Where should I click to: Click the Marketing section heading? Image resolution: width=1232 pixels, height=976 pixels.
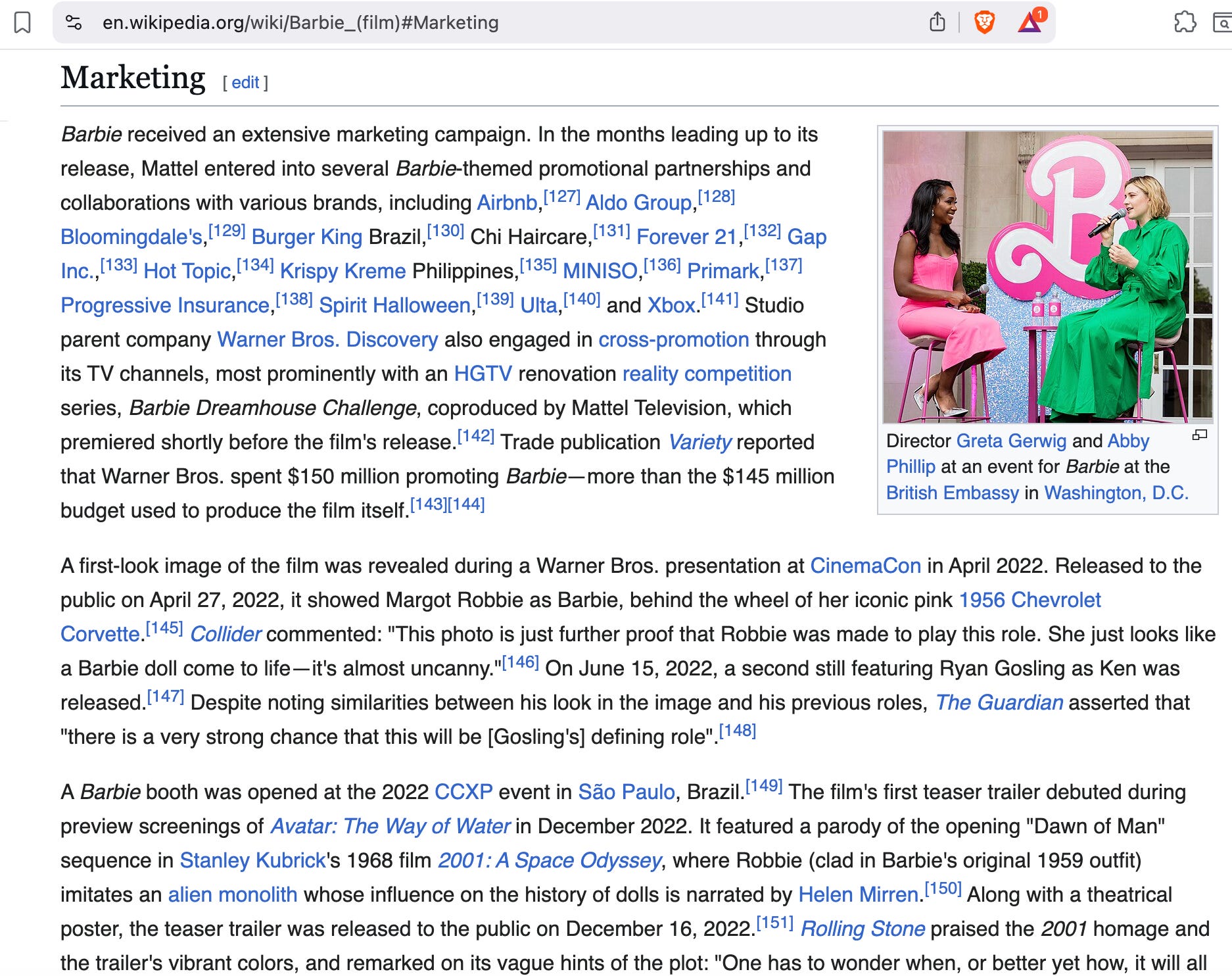[x=133, y=78]
